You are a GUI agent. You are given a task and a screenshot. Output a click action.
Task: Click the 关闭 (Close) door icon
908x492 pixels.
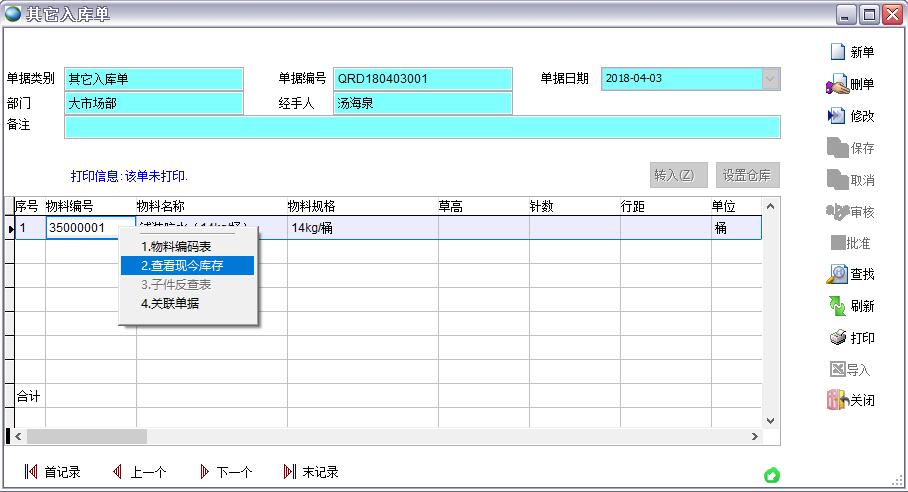[x=850, y=401]
